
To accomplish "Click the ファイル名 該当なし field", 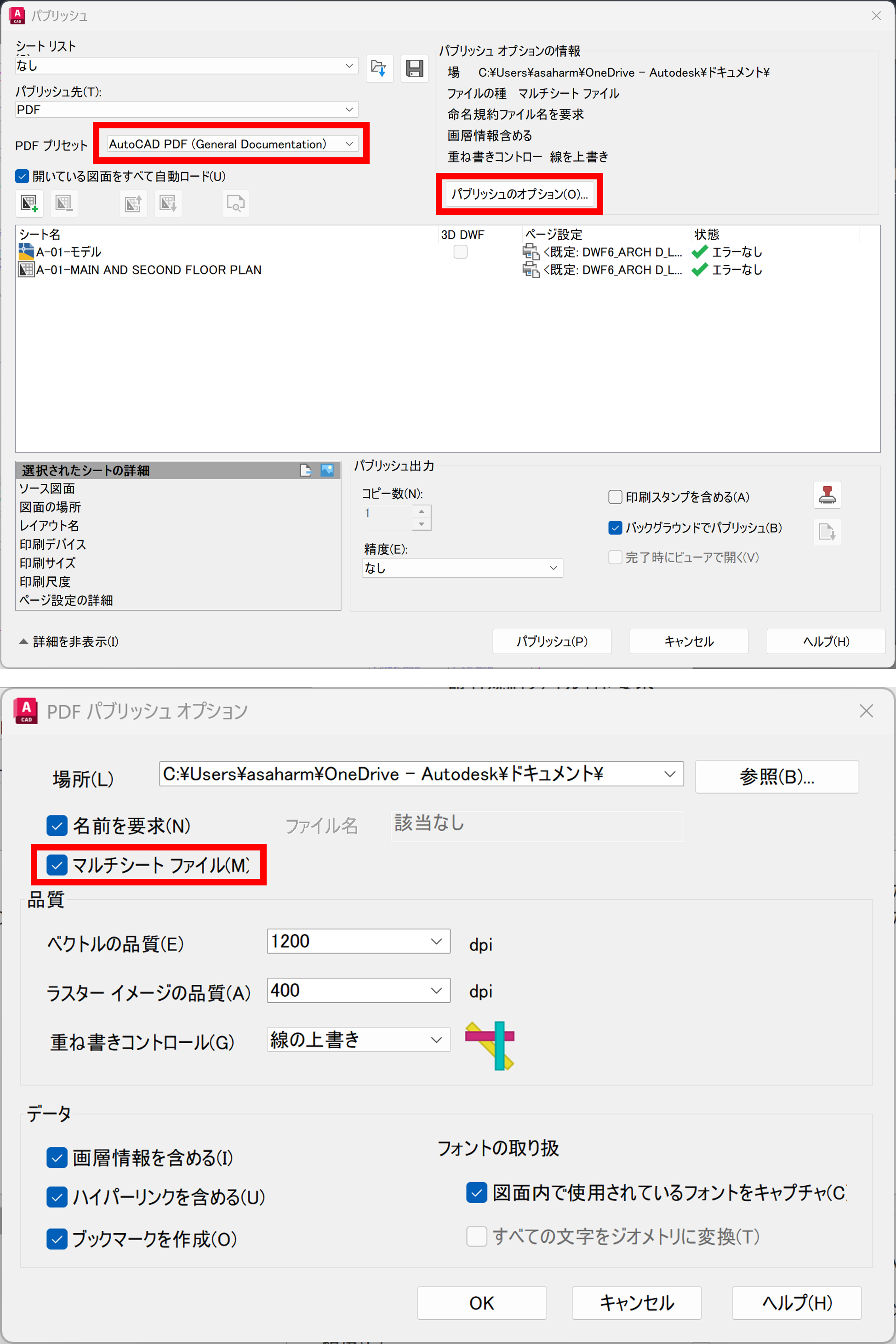I will [536, 826].
